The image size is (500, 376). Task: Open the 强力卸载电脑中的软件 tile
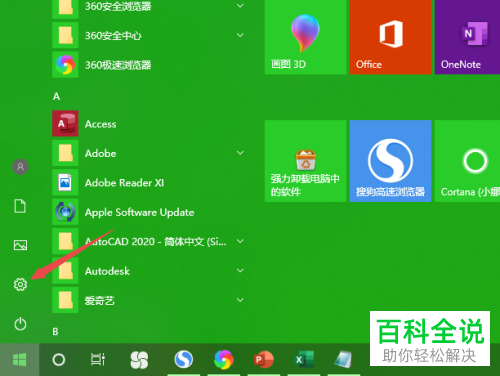(305, 161)
